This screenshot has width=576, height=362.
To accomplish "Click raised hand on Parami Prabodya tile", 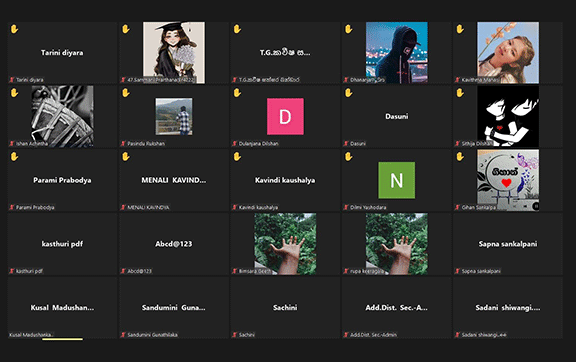I will (14, 157).
